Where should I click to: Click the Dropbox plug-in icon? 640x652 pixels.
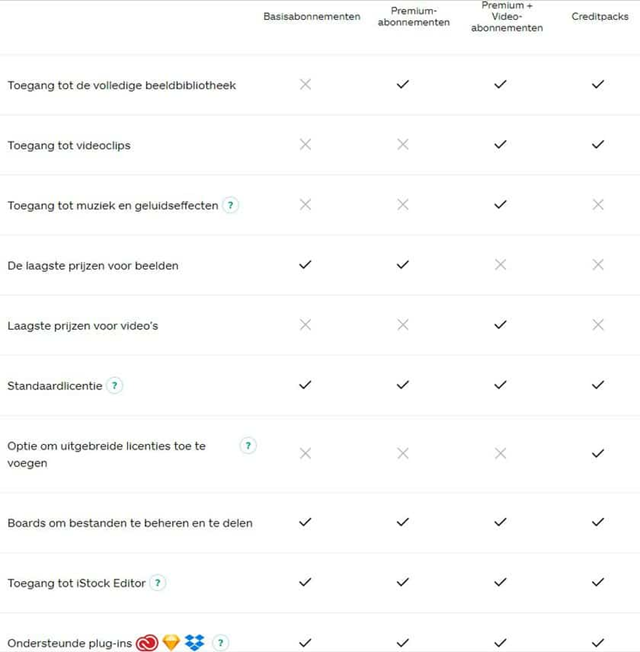tap(195, 643)
